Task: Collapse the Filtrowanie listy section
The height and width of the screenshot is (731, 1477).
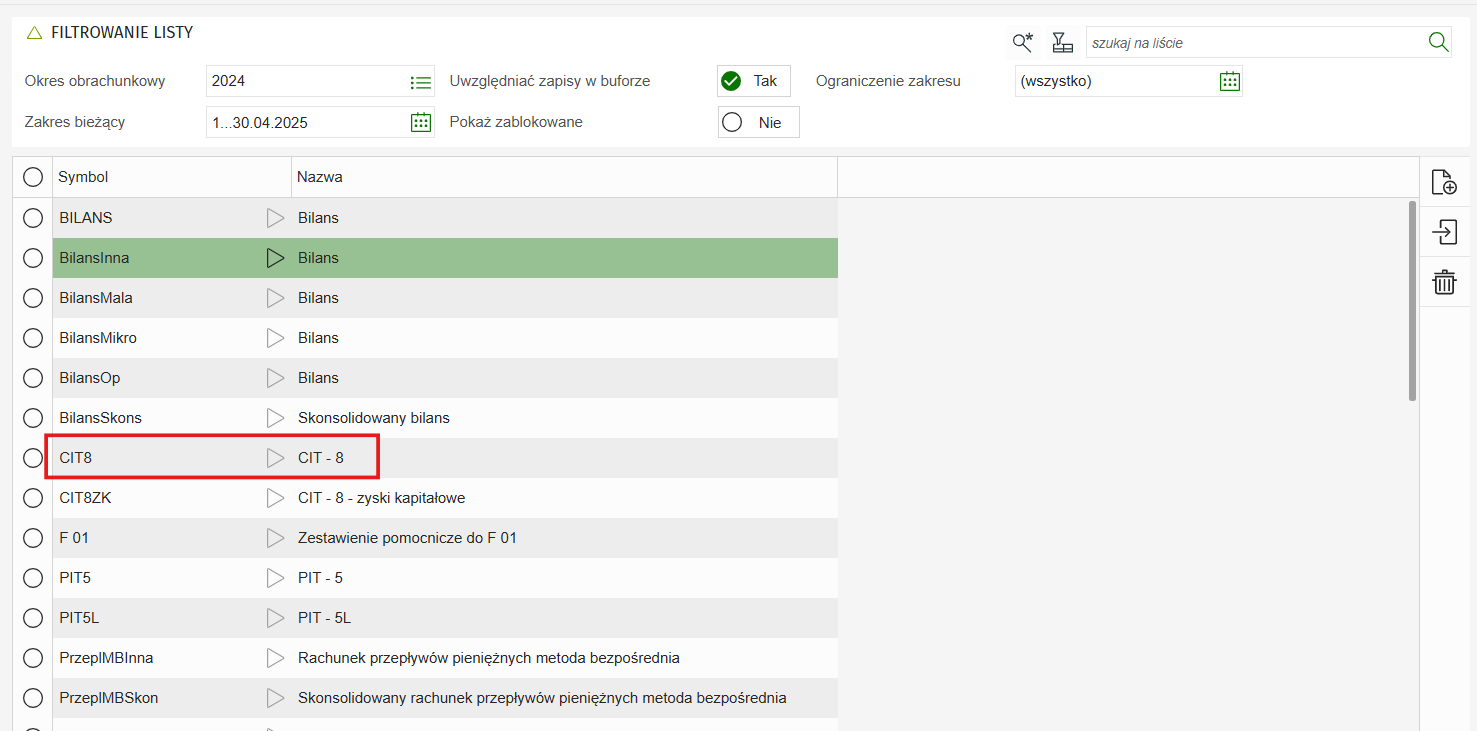Action: click(x=34, y=33)
